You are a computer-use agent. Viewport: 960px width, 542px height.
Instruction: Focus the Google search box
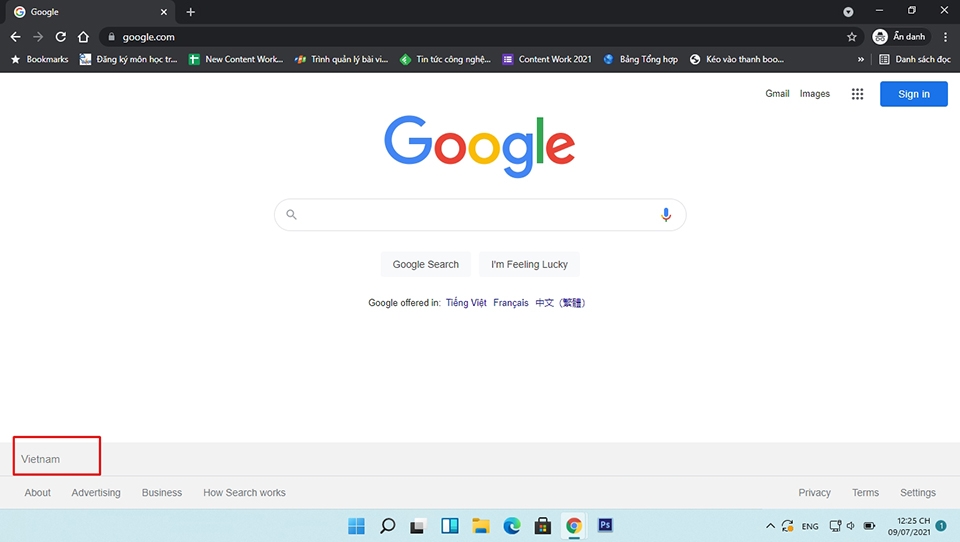(480, 214)
